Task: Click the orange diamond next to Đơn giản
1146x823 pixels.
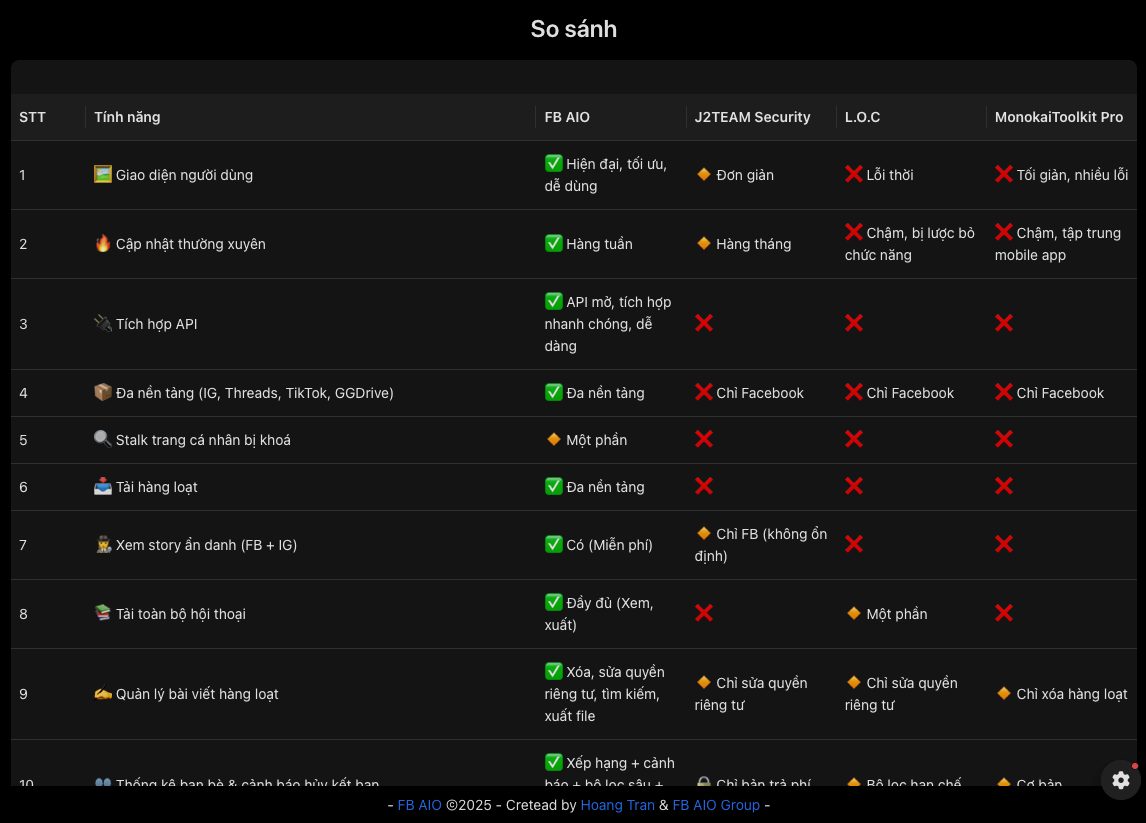Action: click(x=704, y=174)
